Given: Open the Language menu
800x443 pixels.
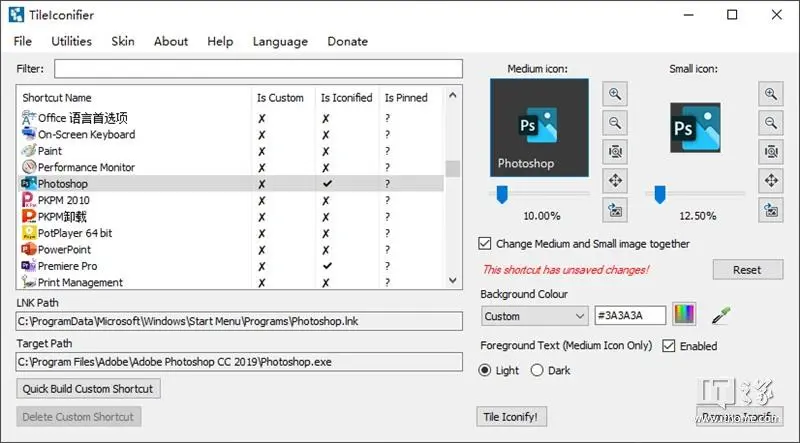Looking at the screenshot, I should pyautogui.click(x=280, y=41).
